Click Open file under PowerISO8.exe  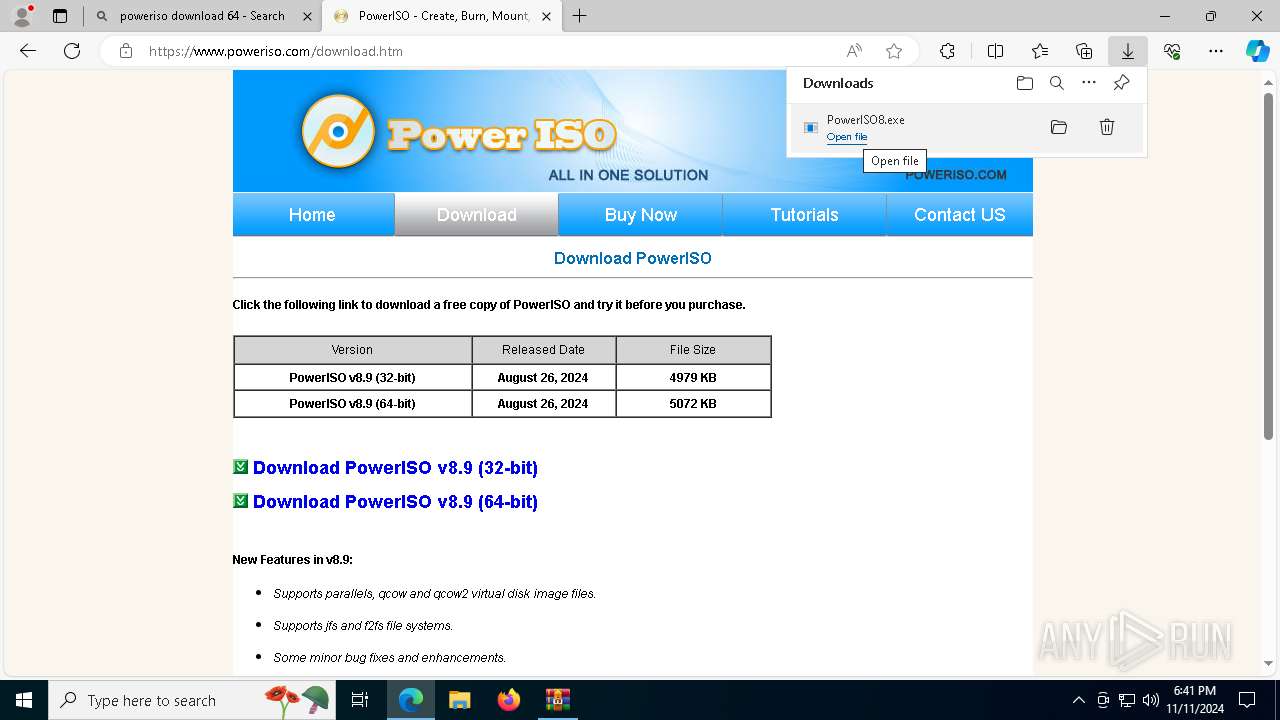click(x=847, y=137)
